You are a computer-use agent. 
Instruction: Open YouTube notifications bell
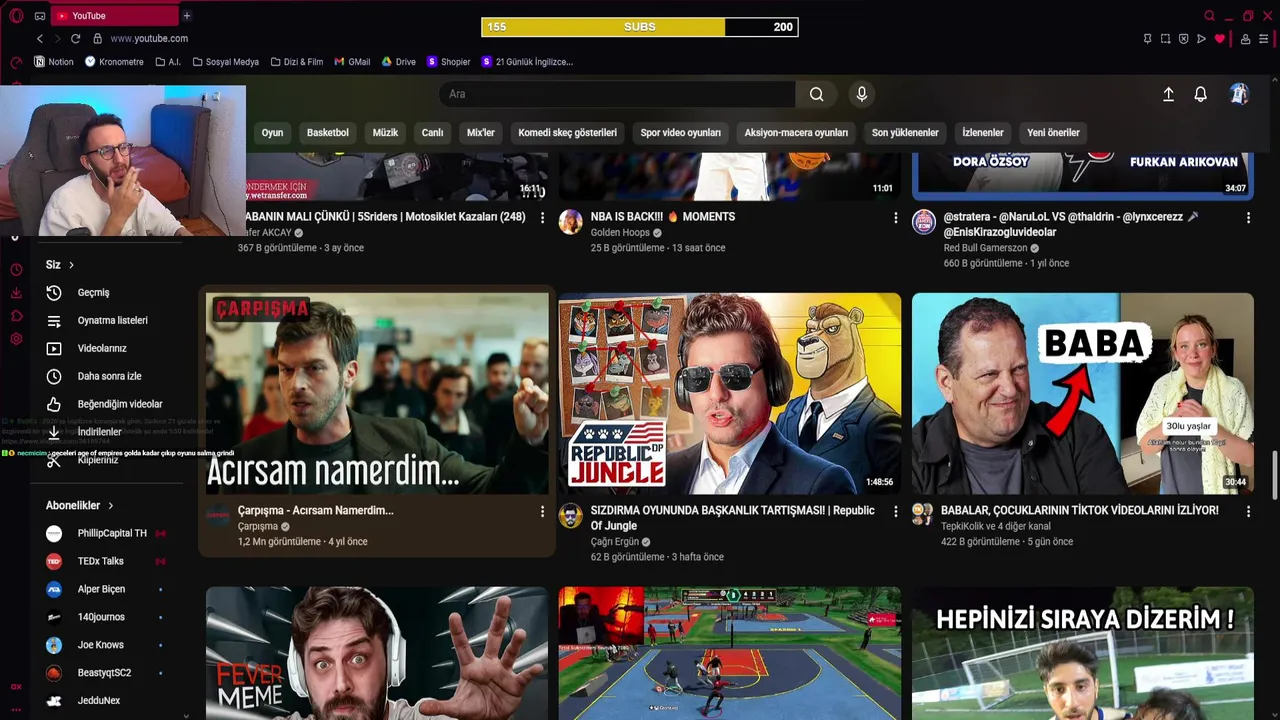tap(1201, 94)
